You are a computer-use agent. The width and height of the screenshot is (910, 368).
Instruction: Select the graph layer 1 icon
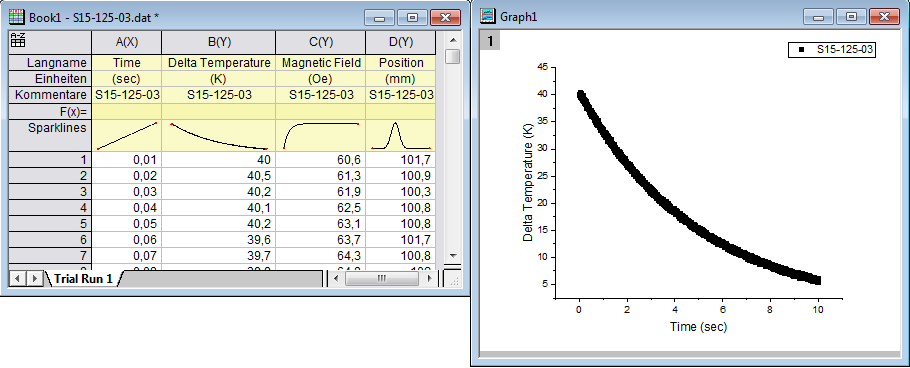[x=491, y=41]
